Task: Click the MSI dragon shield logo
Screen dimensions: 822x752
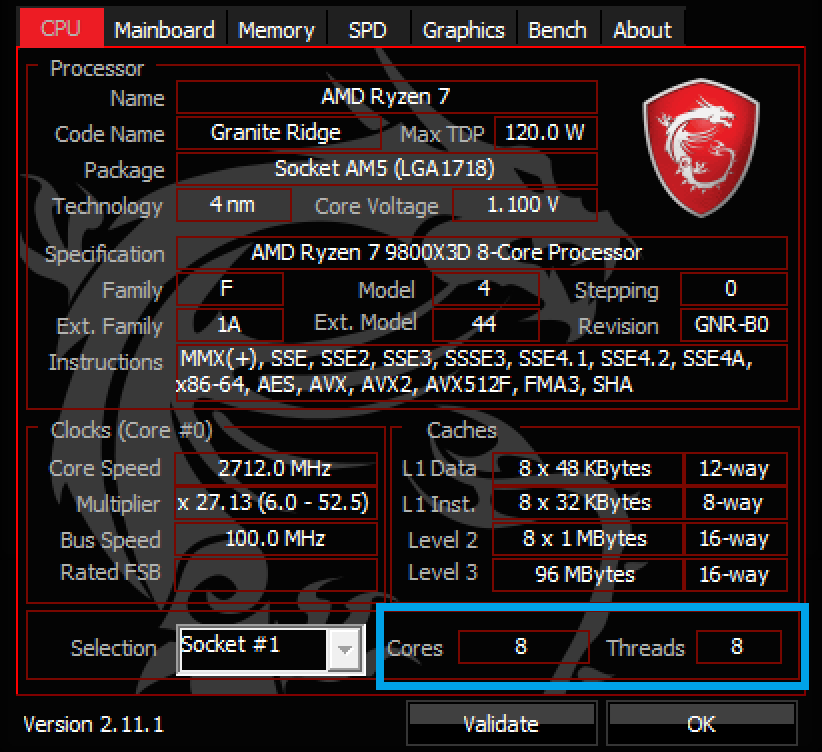Action: 701,147
